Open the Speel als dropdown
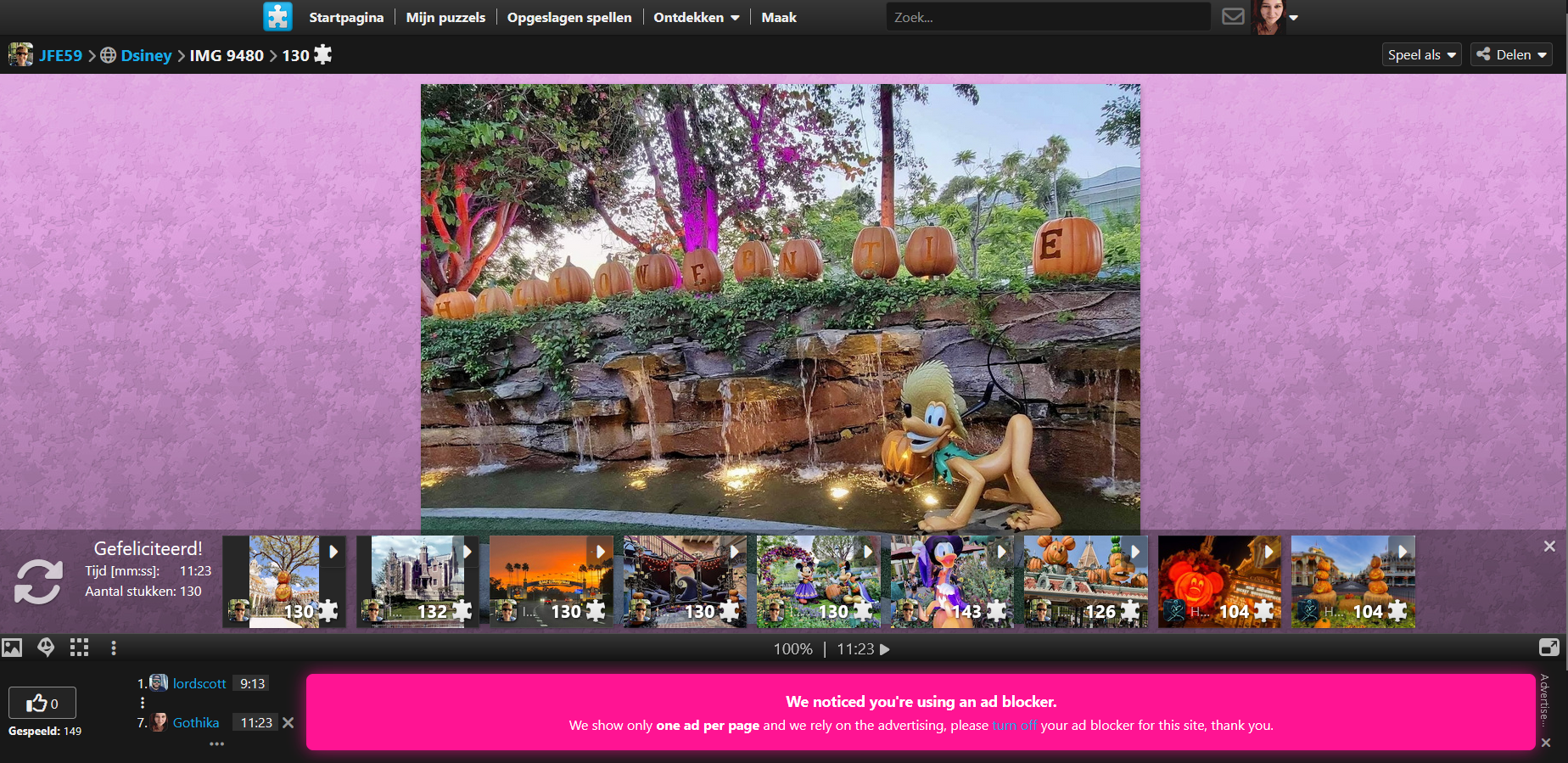The image size is (1568, 763). (x=1422, y=55)
